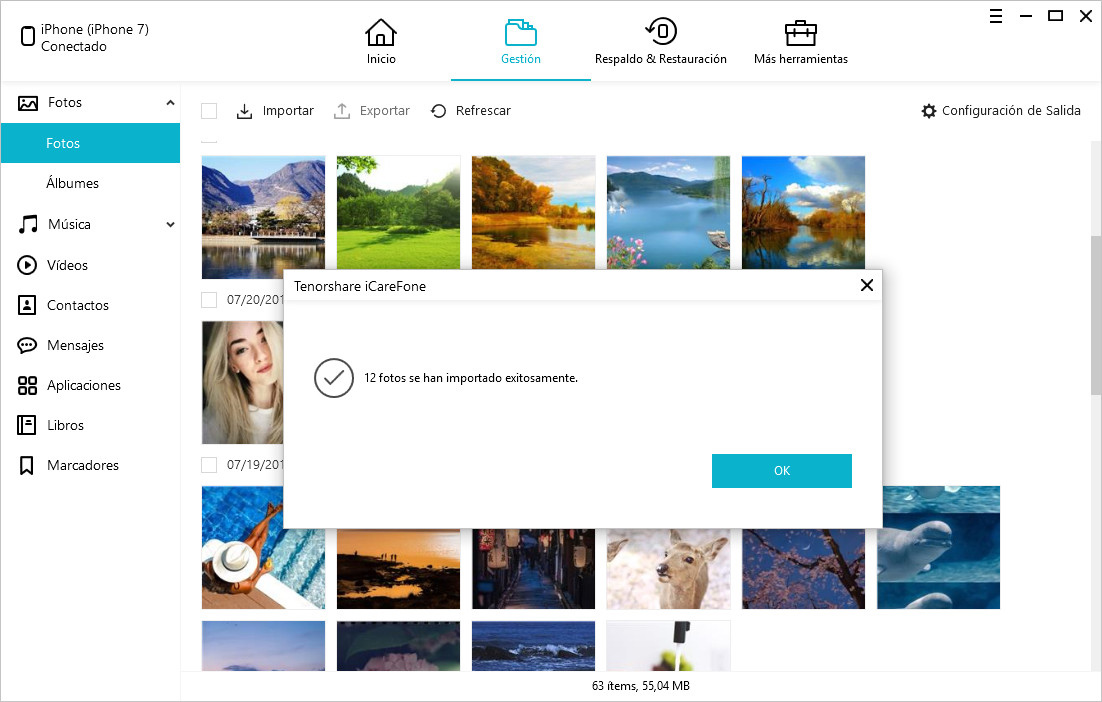Select the blue sky river reflection photo
Viewport: 1102px width, 702px height.
[x=803, y=212]
